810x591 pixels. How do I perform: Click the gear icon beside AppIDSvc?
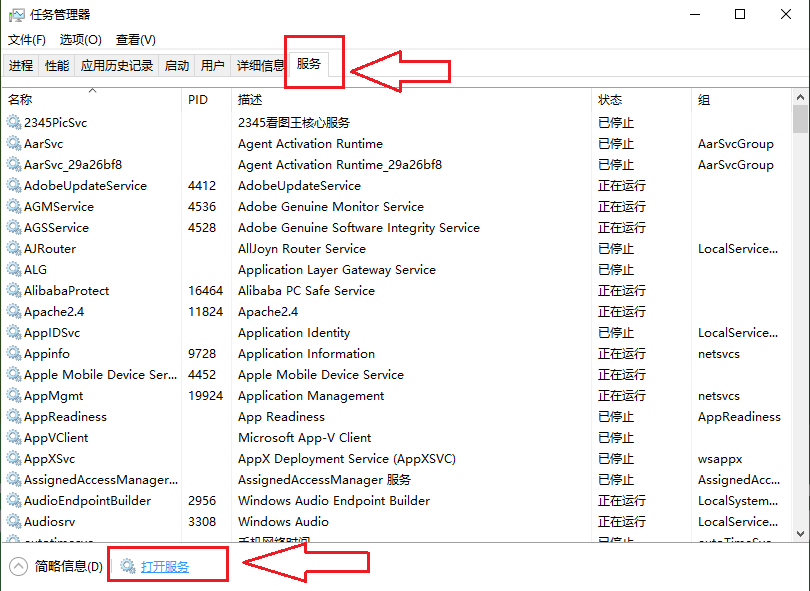[13, 333]
